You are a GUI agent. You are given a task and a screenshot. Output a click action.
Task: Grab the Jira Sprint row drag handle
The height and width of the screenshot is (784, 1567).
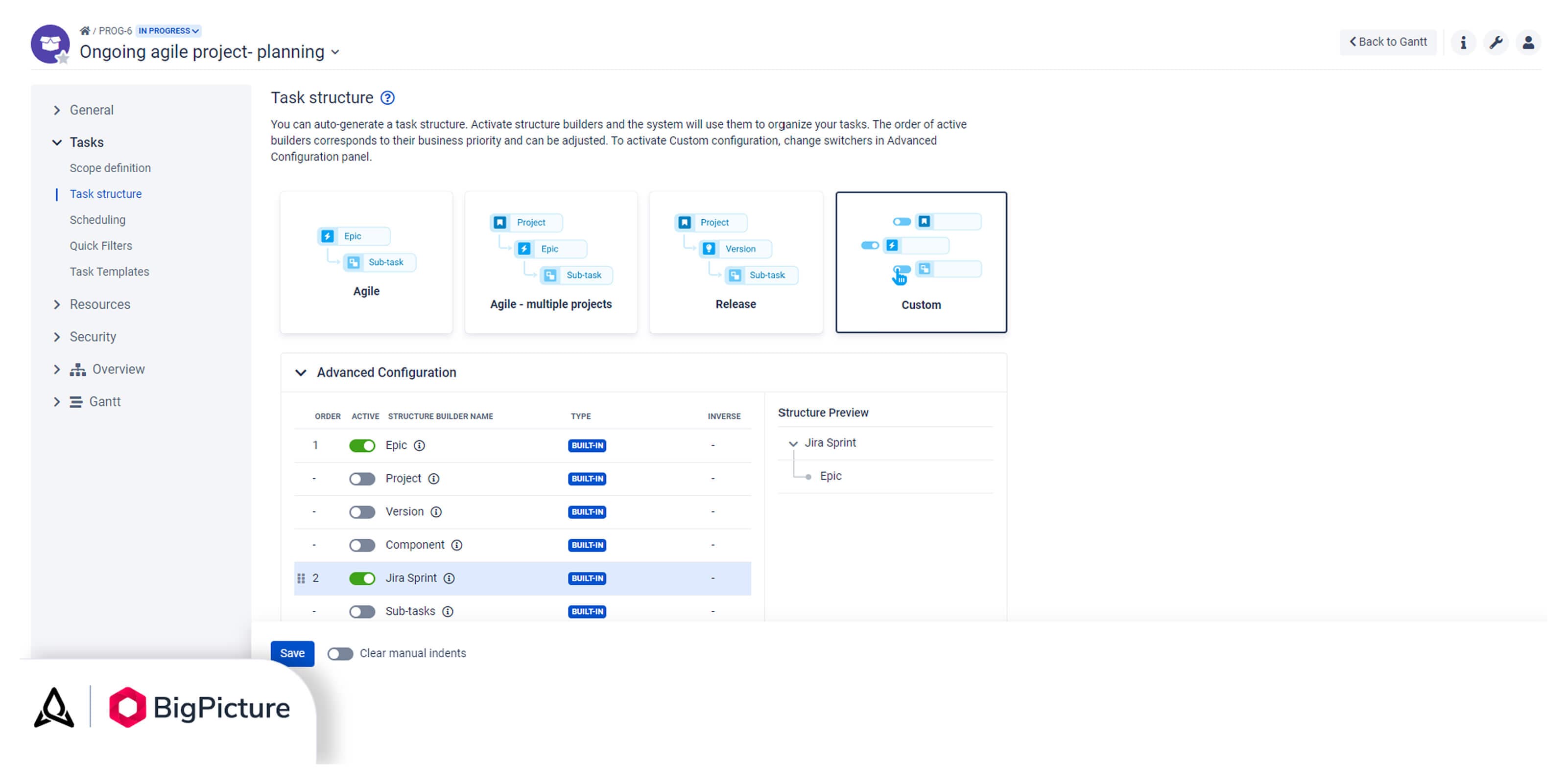point(301,578)
